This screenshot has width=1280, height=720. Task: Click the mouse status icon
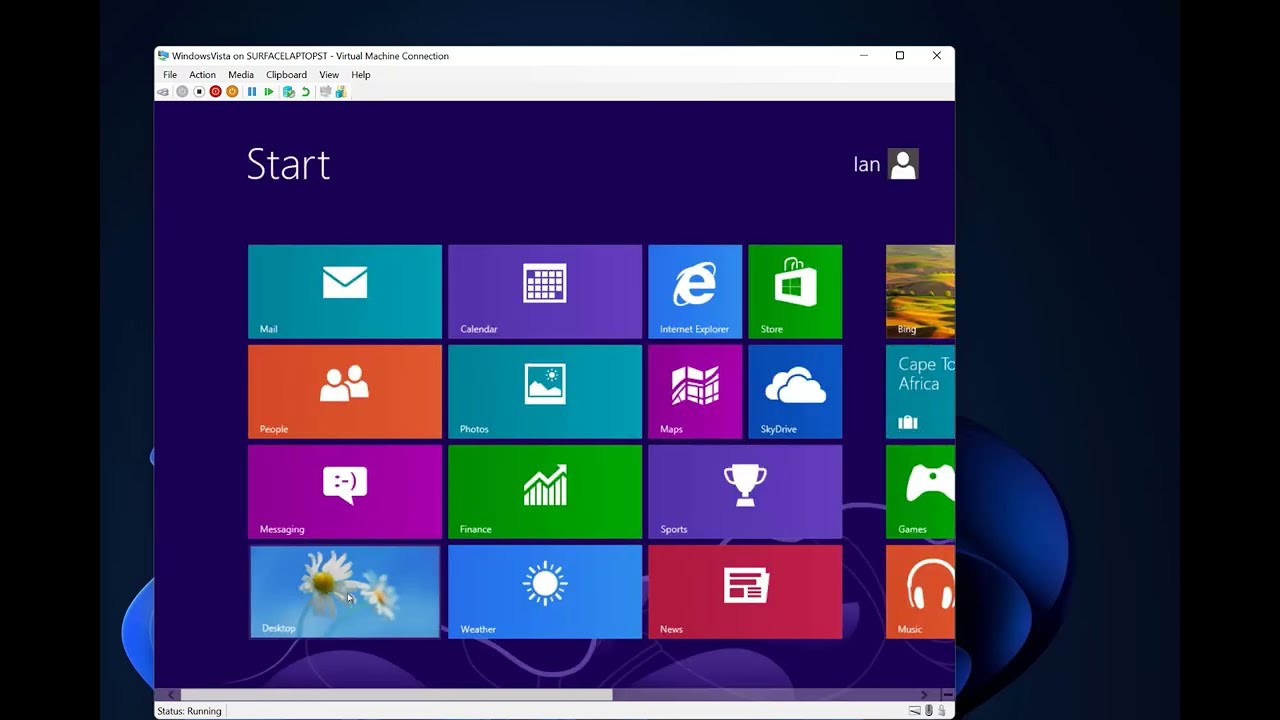click(929, 711)
